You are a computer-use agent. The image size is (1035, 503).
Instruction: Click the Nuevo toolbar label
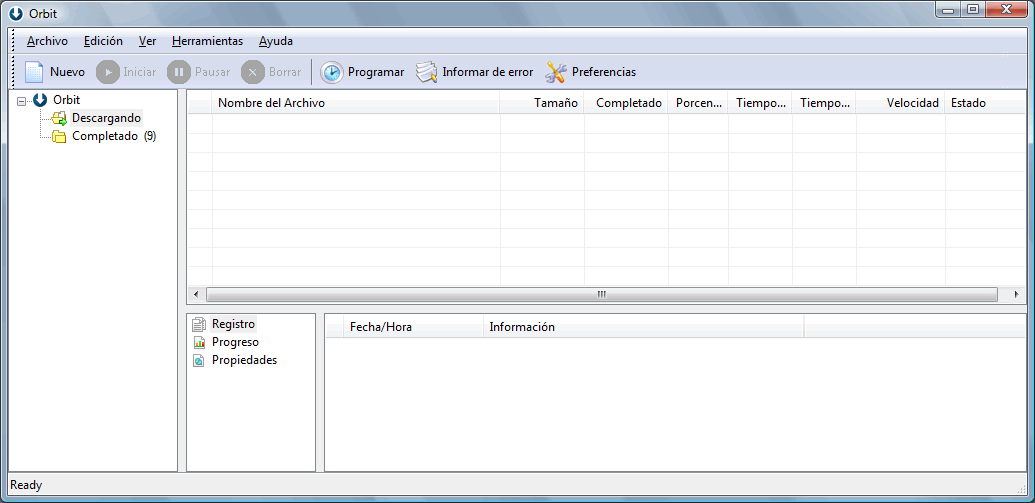(67, 72)
